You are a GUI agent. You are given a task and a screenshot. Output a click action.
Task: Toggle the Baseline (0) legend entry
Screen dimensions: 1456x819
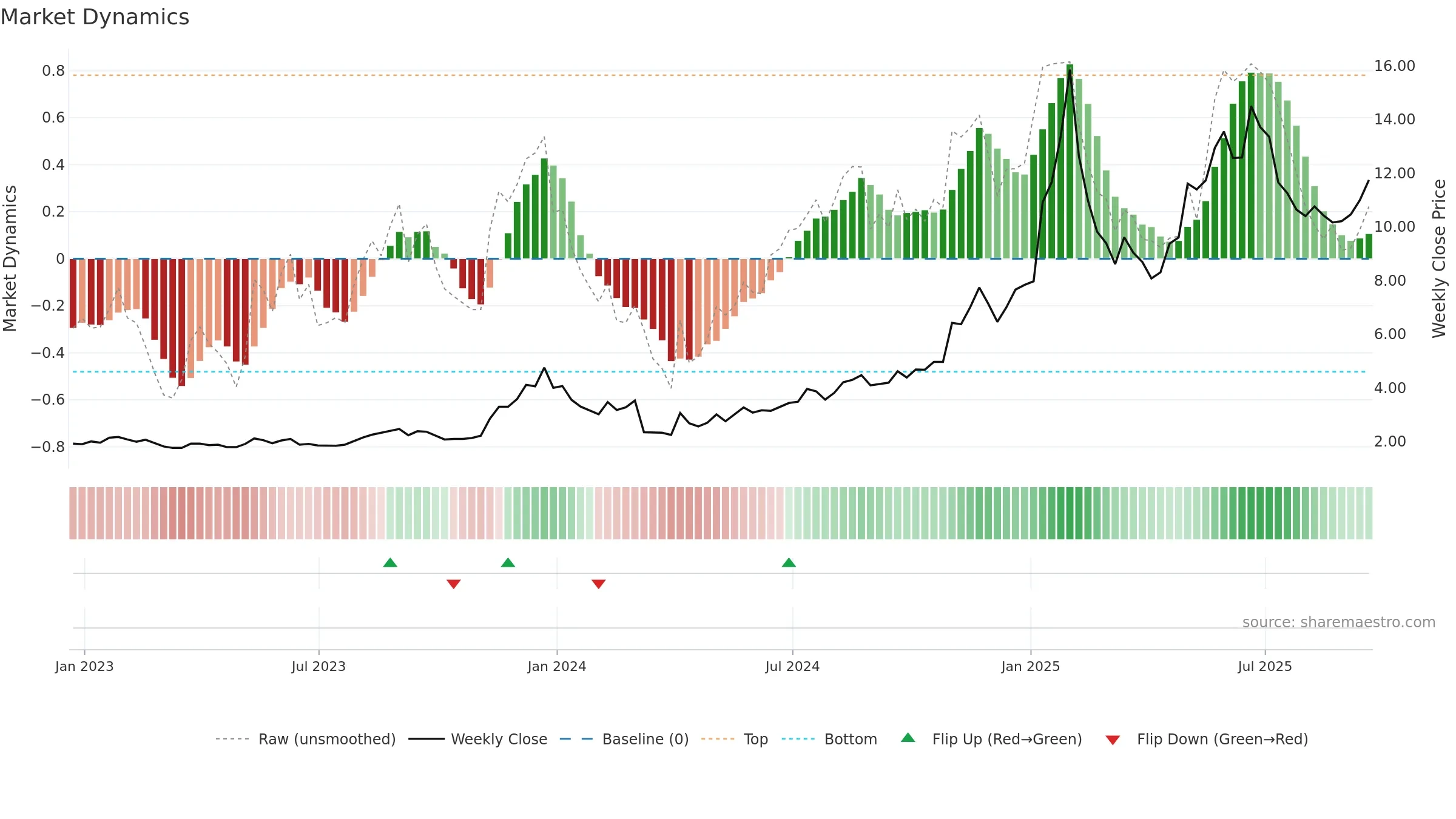645,739
